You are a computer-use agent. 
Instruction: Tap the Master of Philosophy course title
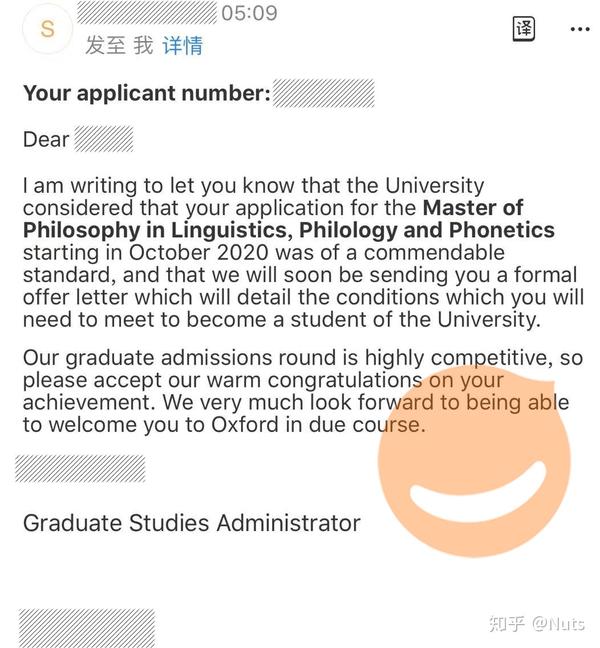(289, 219)
